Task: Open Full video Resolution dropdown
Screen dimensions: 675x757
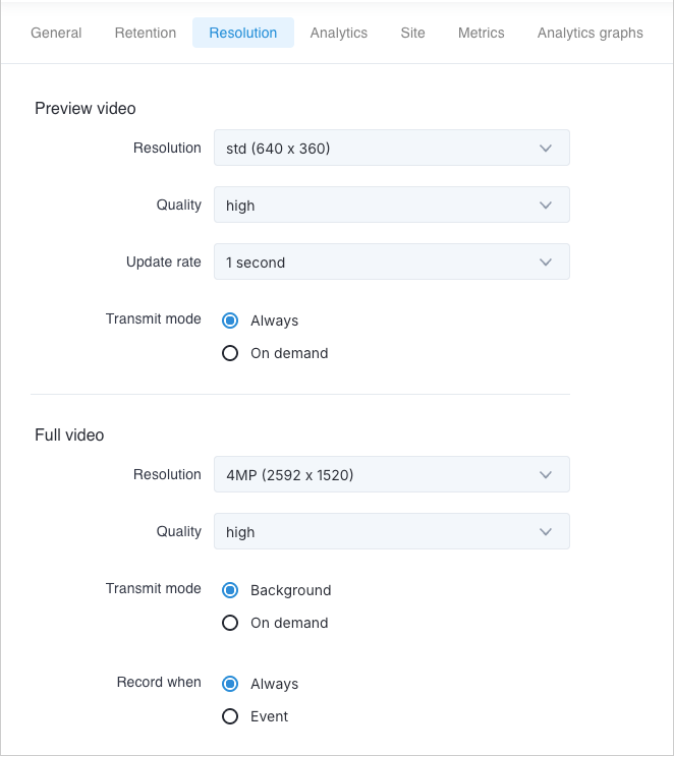Action: click(391, 475)
